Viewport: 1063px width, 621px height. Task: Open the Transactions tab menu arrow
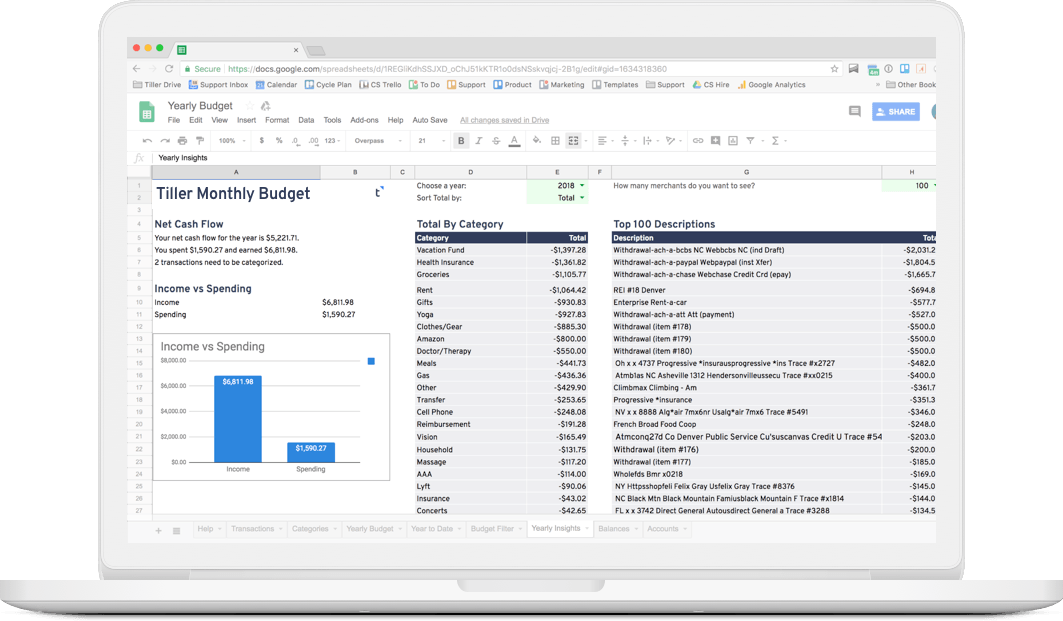click(280, 529)
